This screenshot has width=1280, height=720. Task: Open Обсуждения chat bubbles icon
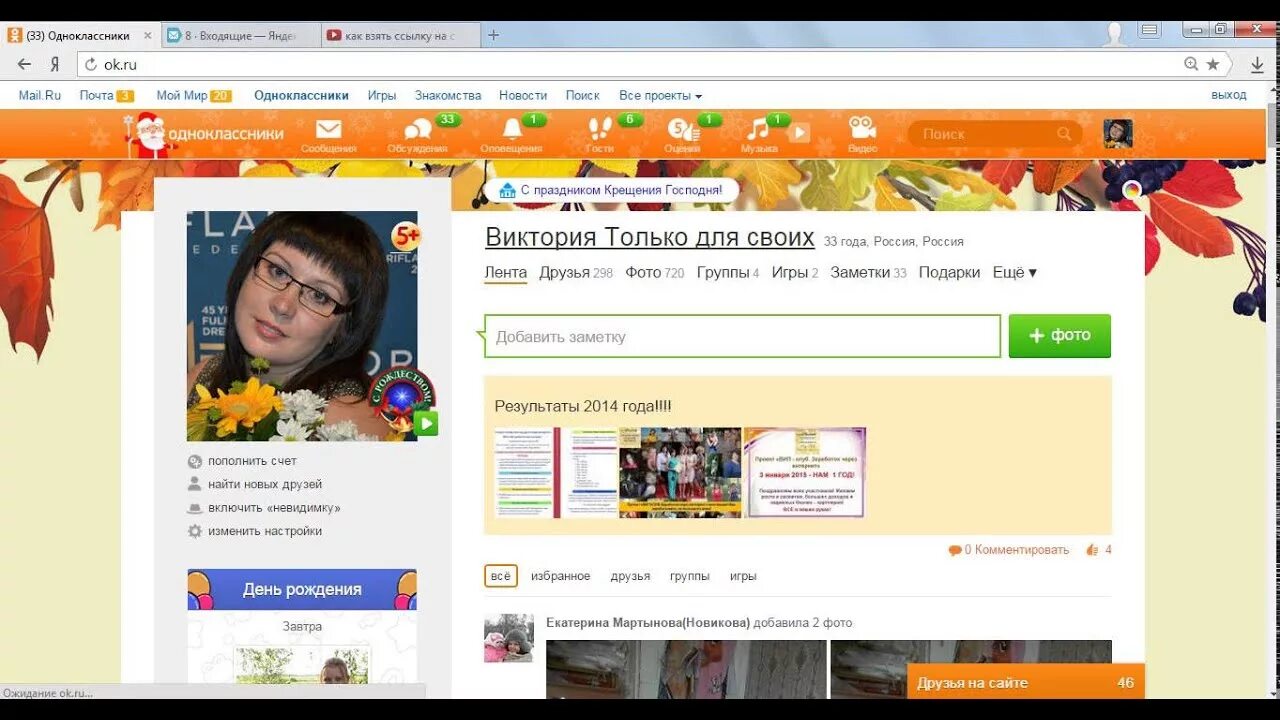pyautogui.click(x=417, y=130)
